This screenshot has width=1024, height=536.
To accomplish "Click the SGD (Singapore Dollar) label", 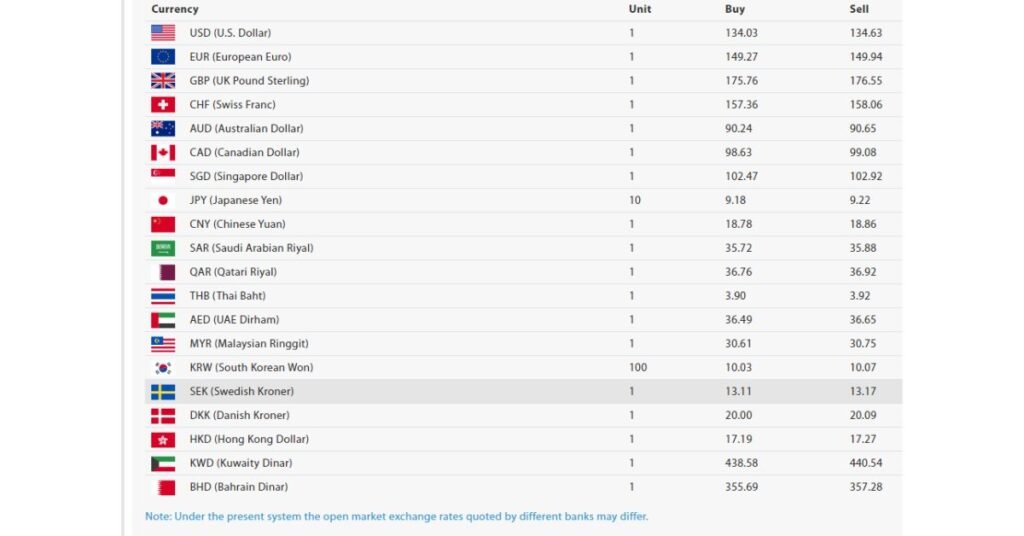I will click(246, 176).
